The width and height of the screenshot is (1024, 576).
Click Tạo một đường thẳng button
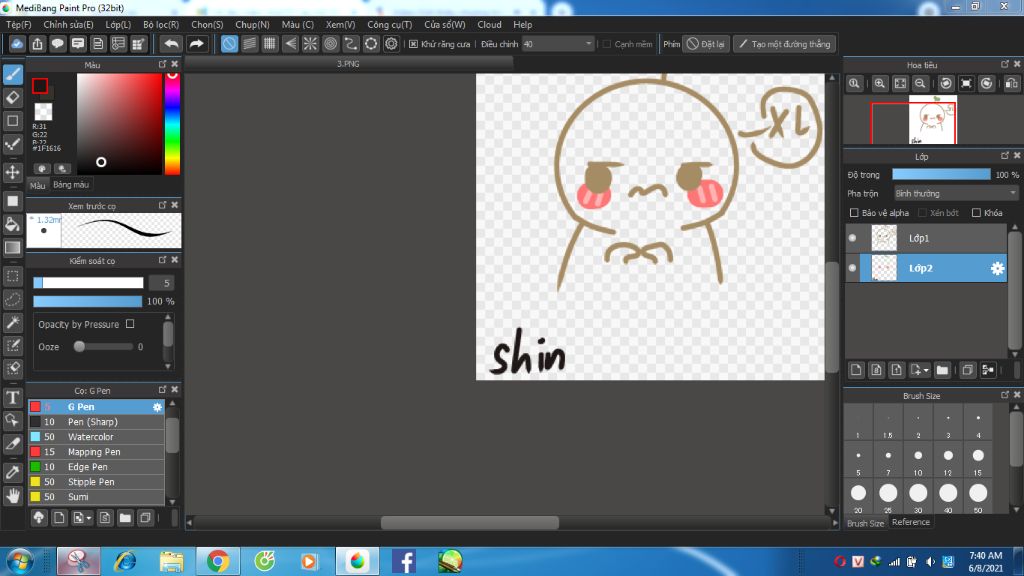(x=784, y=44)
